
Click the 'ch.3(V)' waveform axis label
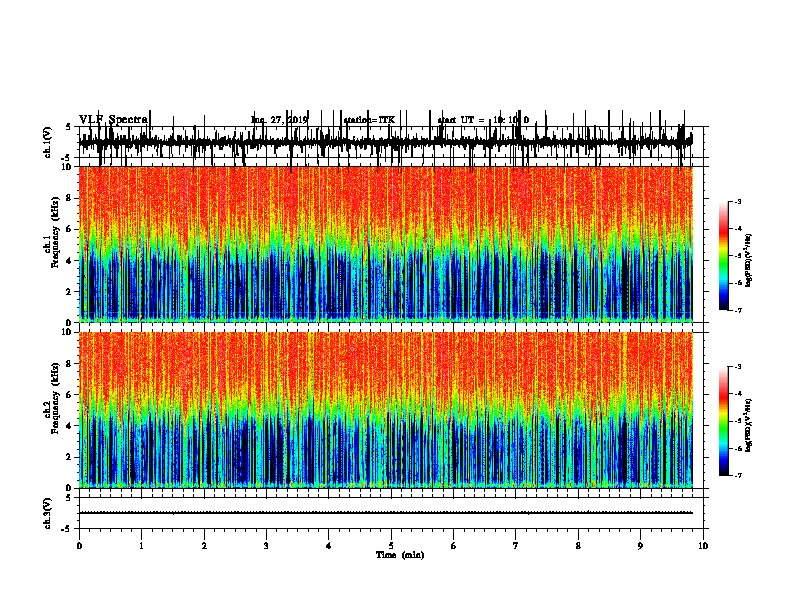(48, 513)
